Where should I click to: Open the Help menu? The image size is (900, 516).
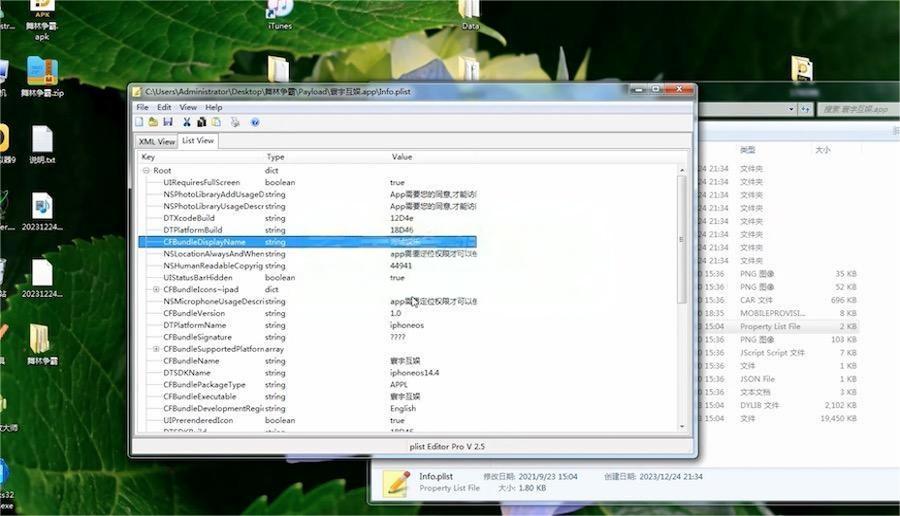214,107
